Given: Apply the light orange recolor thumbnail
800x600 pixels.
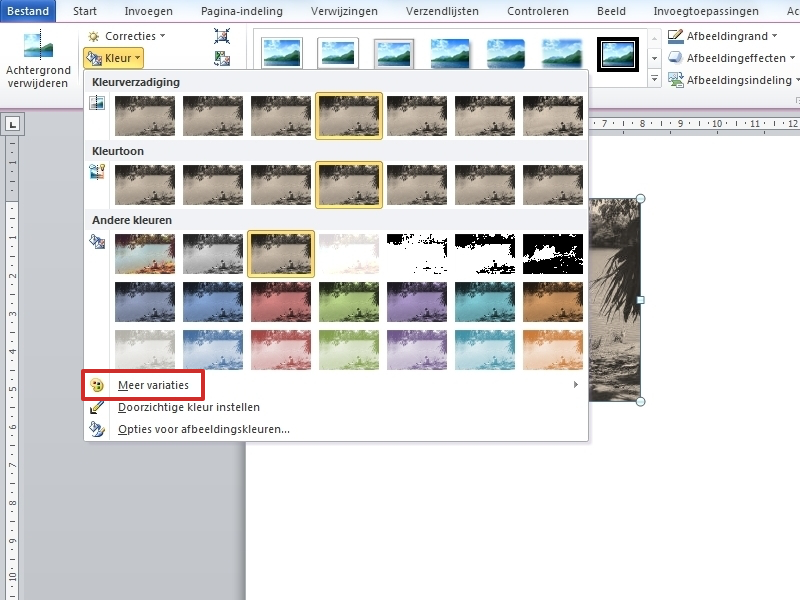Looking at the screenshot, I should [553, 349].
